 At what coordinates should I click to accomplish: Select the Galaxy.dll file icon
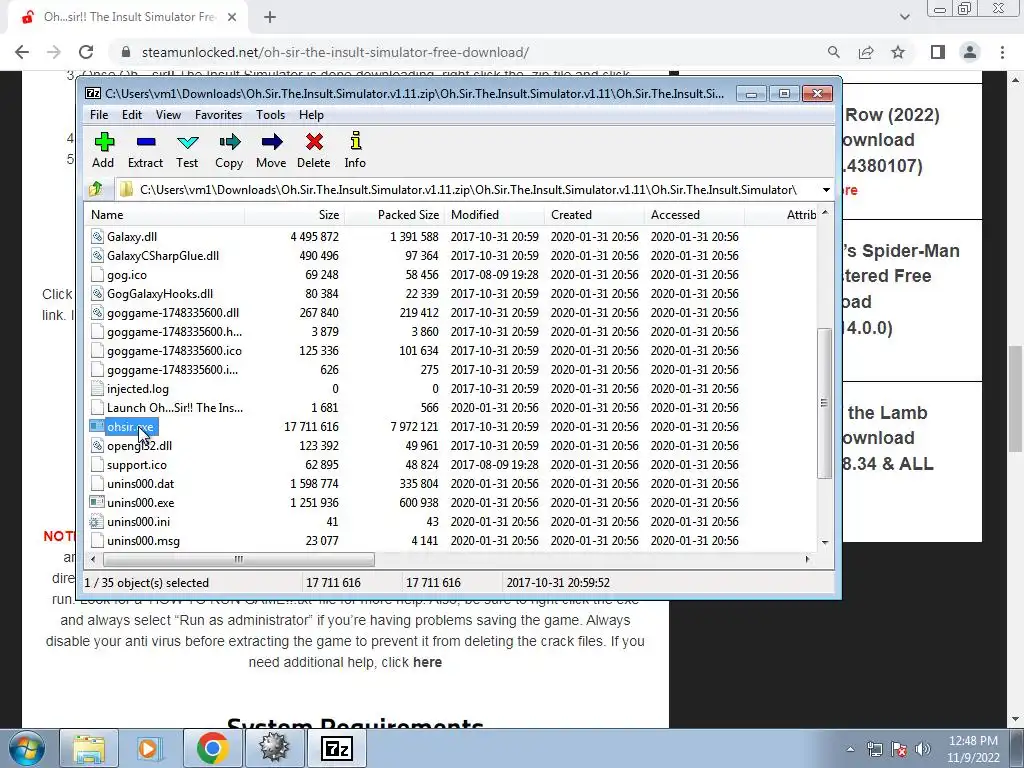(97, 236)
